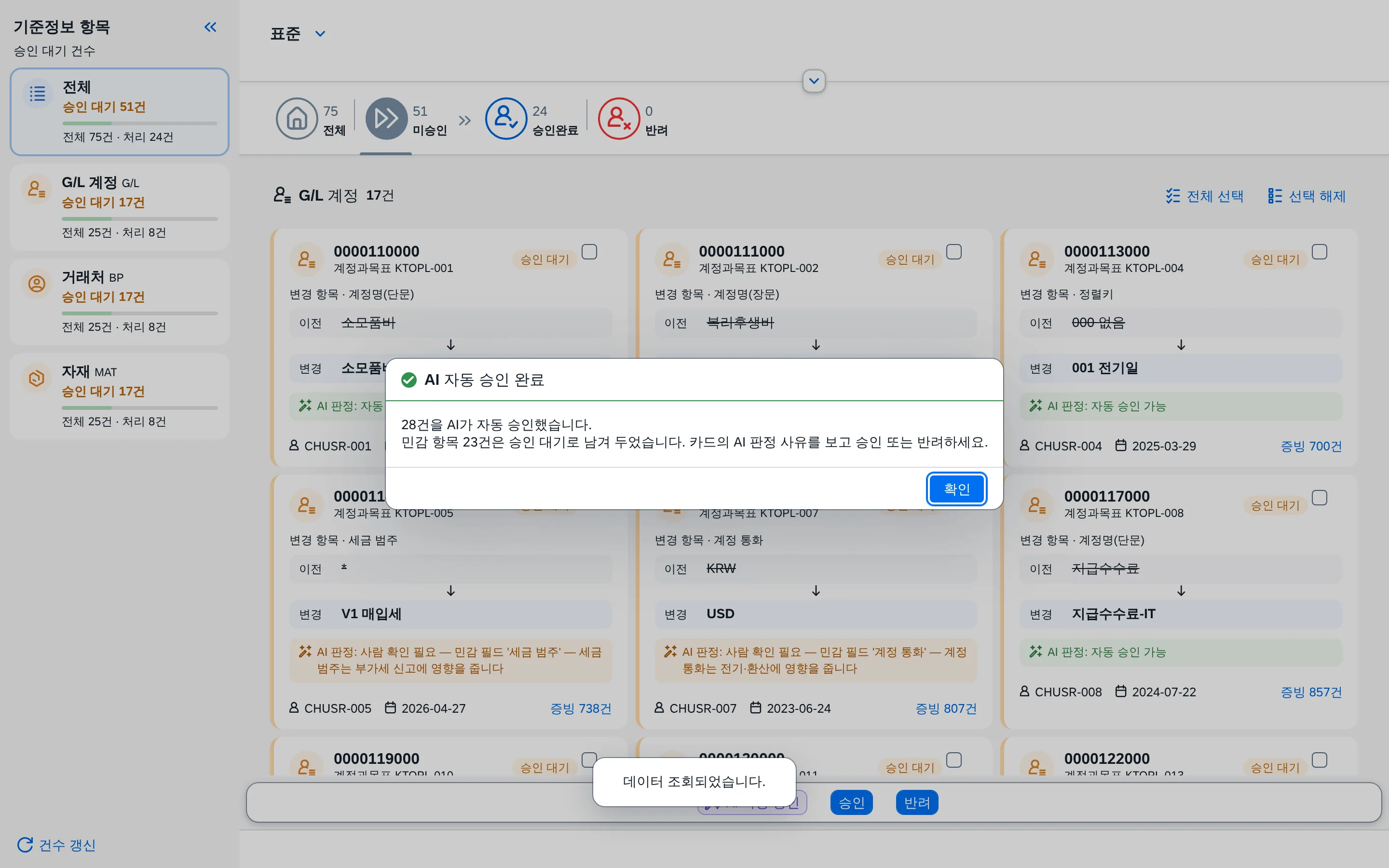Click progress bar in 전체 sidebar card

coord(140,123)
